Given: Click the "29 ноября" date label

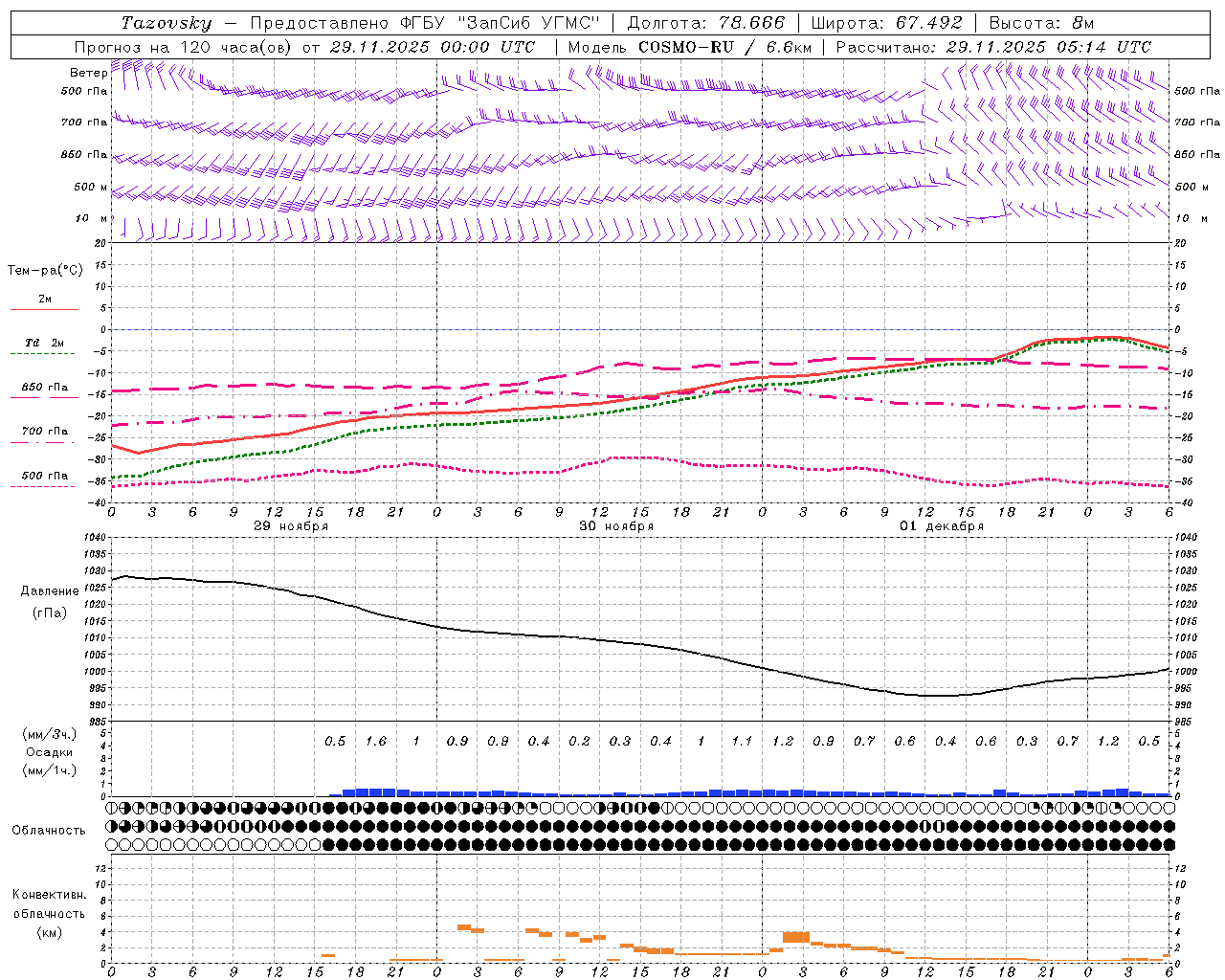Looking at the screenshot, I should tap(291, 526).
